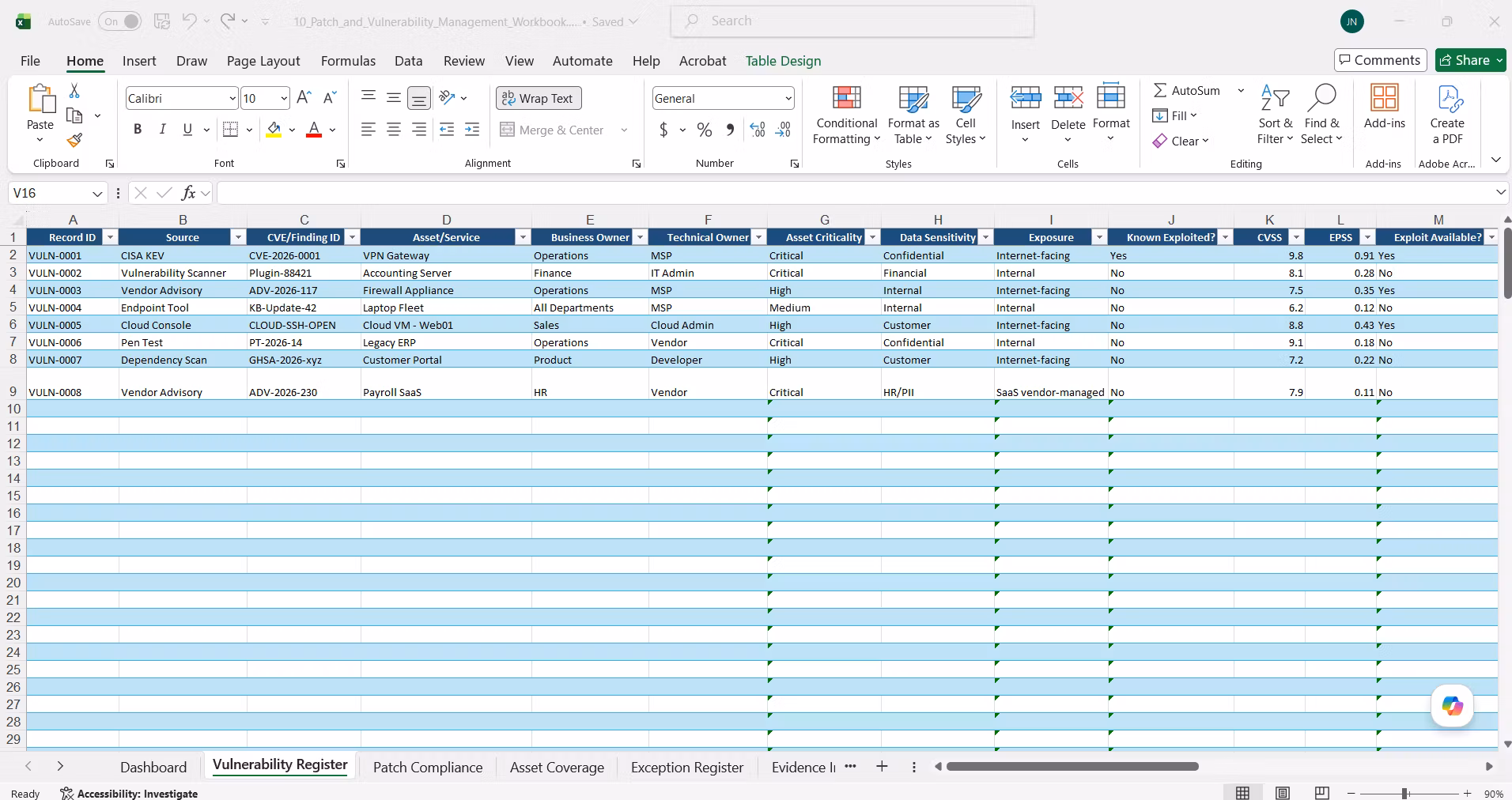Toggle AutoSave switch
1512x800 pixels.
pos(120,21)
